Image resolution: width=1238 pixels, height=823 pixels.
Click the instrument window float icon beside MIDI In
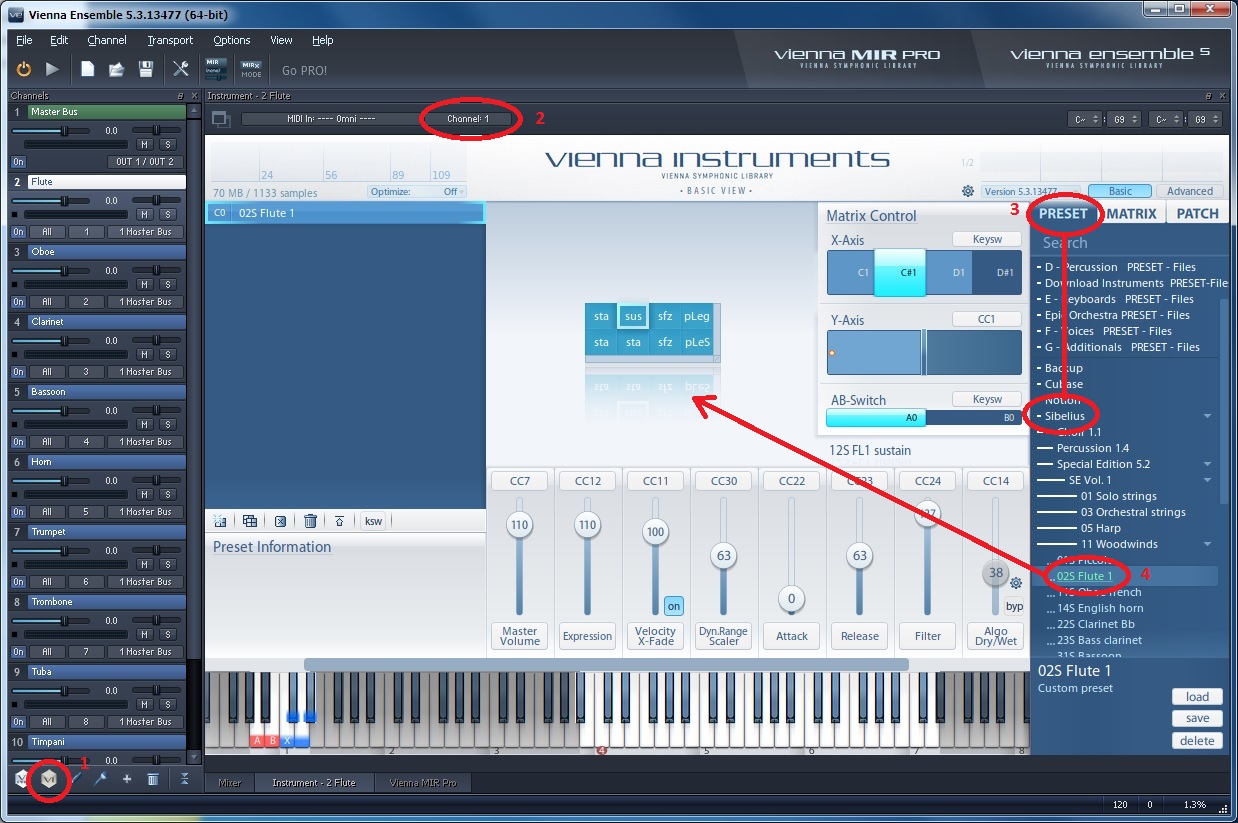tap(221, 119)
